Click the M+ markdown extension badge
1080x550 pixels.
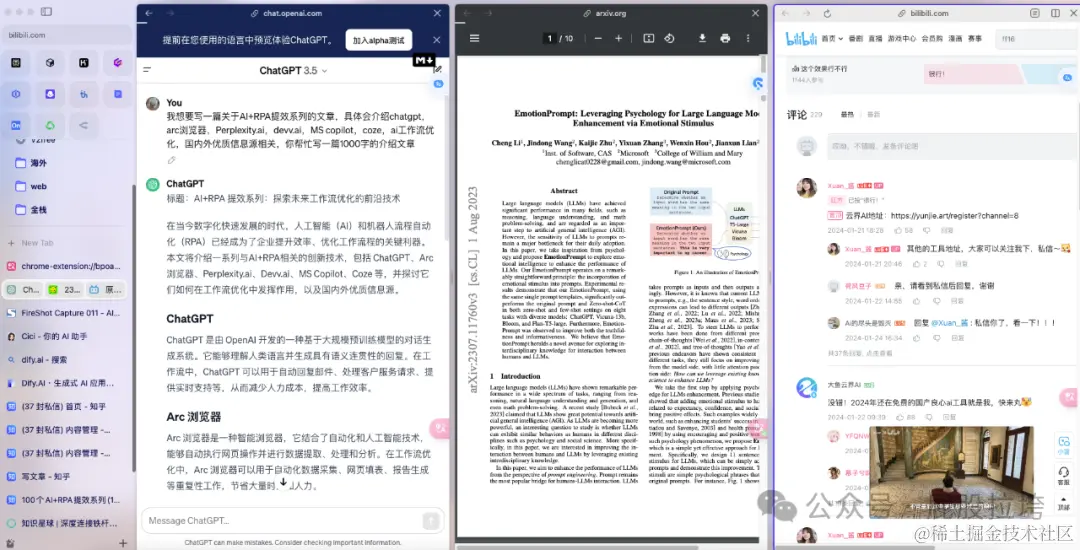tap(424, 61)
